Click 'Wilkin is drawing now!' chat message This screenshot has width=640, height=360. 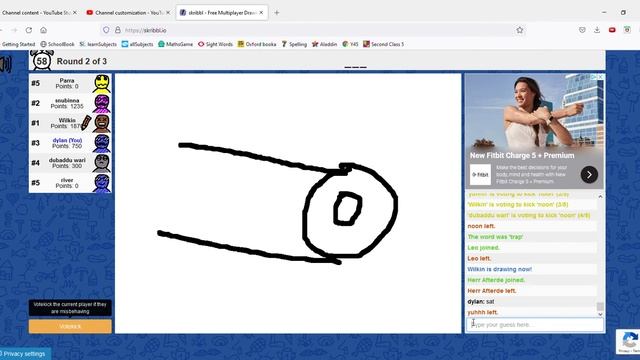click(500, 269)
